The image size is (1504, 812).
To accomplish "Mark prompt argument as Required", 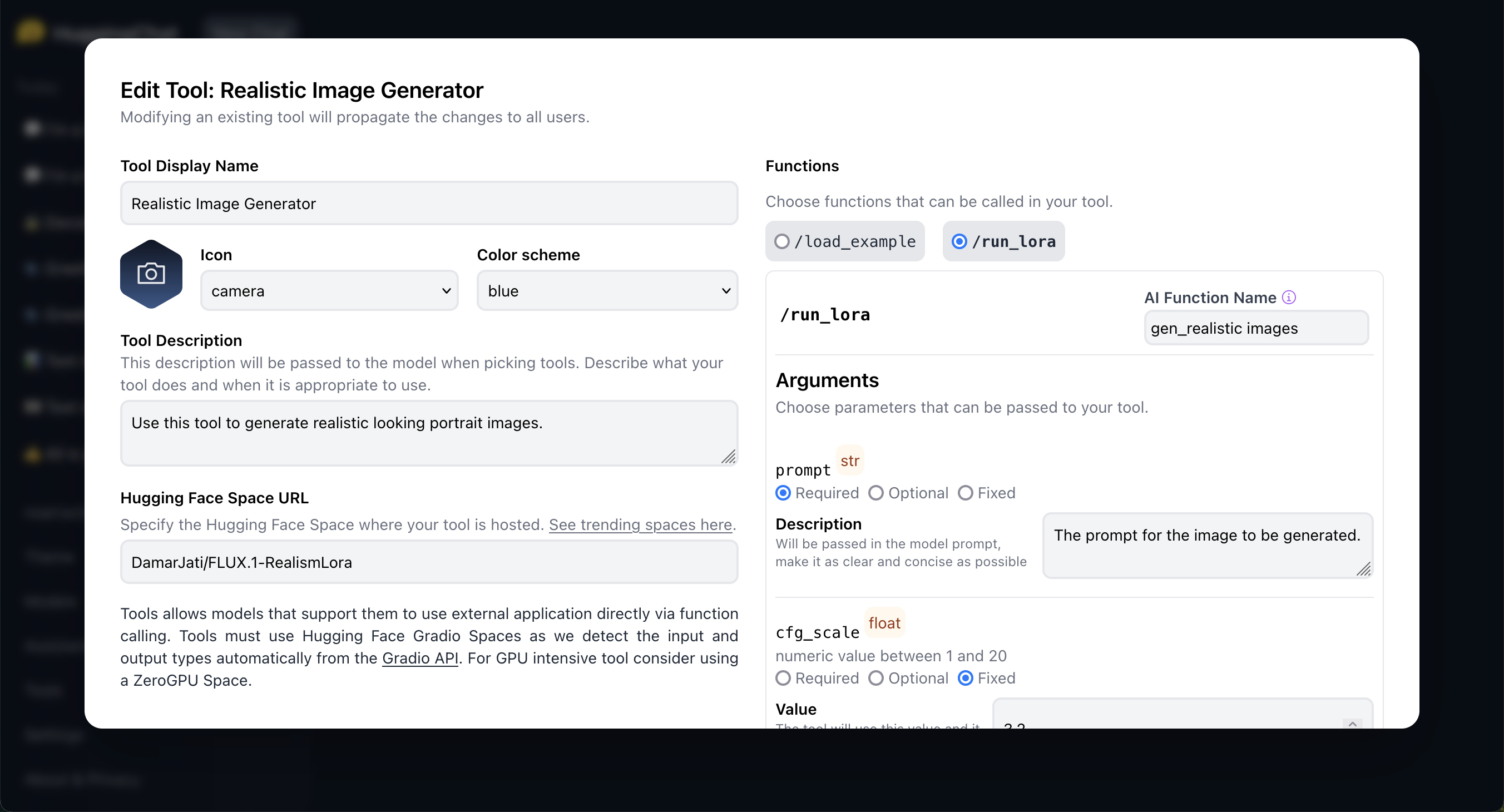I will 784,493.
